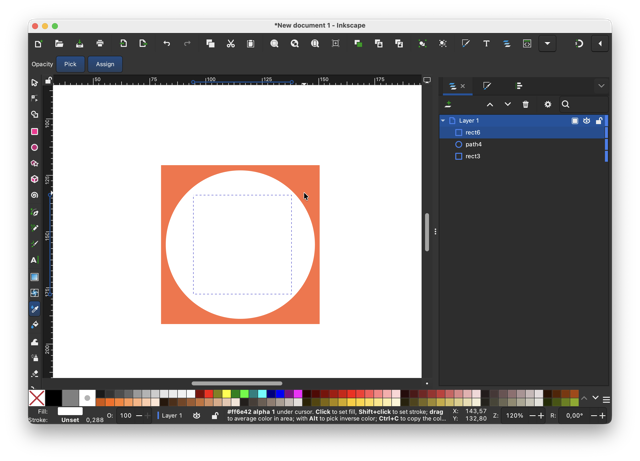Viewport: 640px width, 461px height.
Task: Paste from the clipboard icon
Action: click(251, 44)
